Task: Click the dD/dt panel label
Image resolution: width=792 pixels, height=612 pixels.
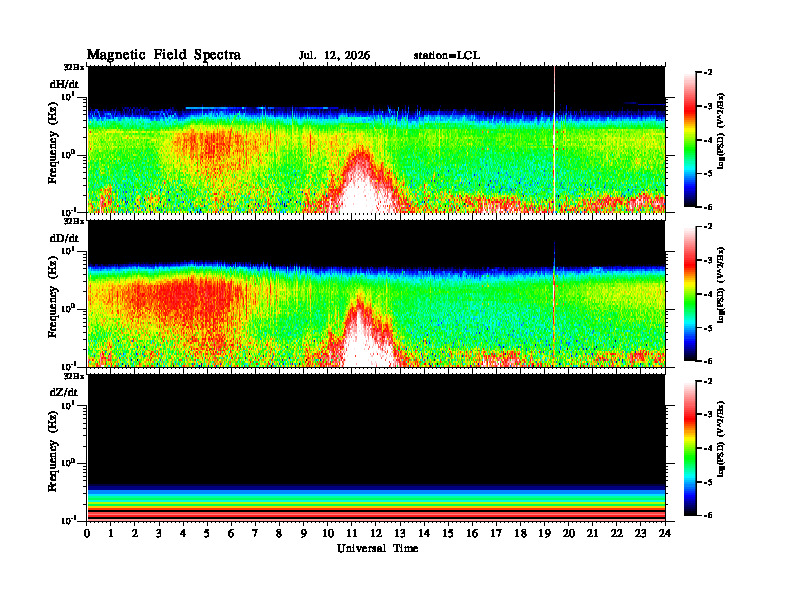Action: pyautogui.click(x=64, y=238)
